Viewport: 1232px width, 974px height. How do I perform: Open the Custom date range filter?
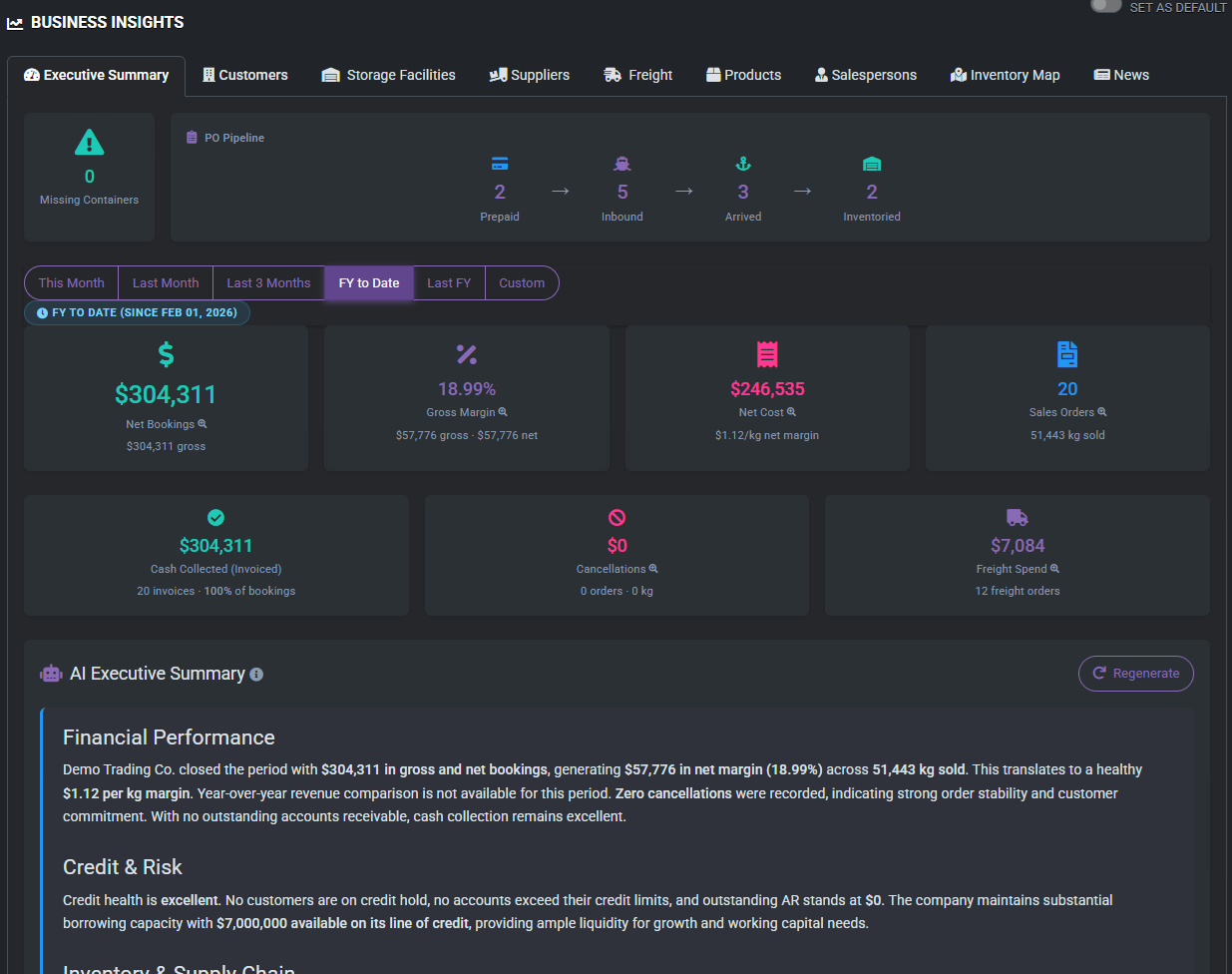[522, 283]
